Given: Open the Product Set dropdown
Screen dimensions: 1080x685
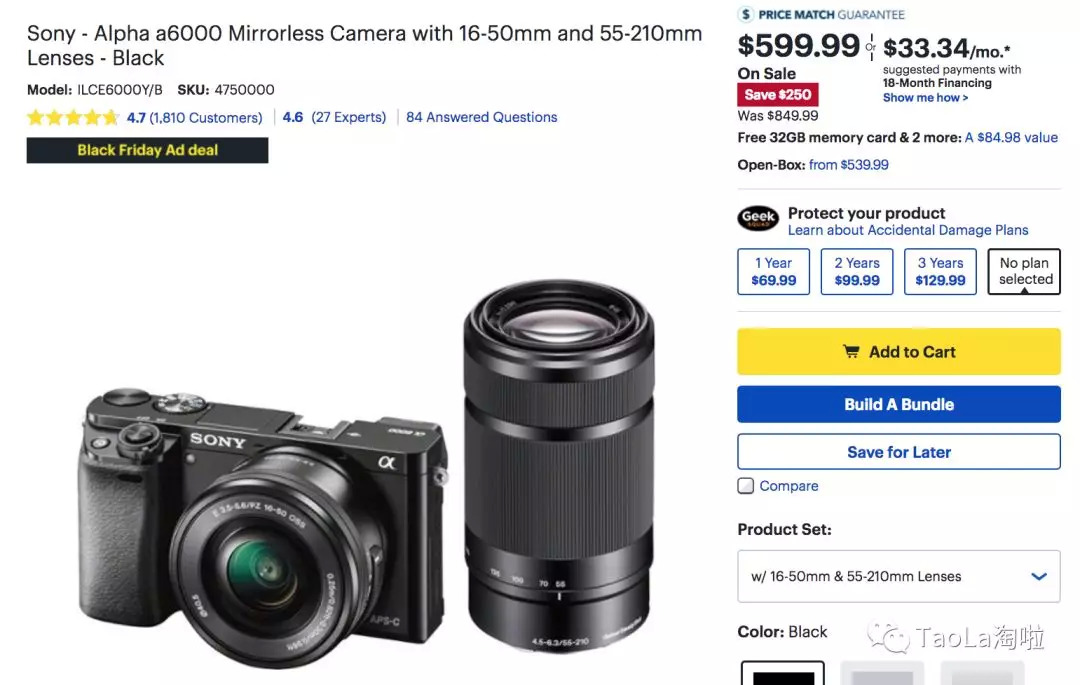Looking at the screenshot, I should tap(898, 576).
